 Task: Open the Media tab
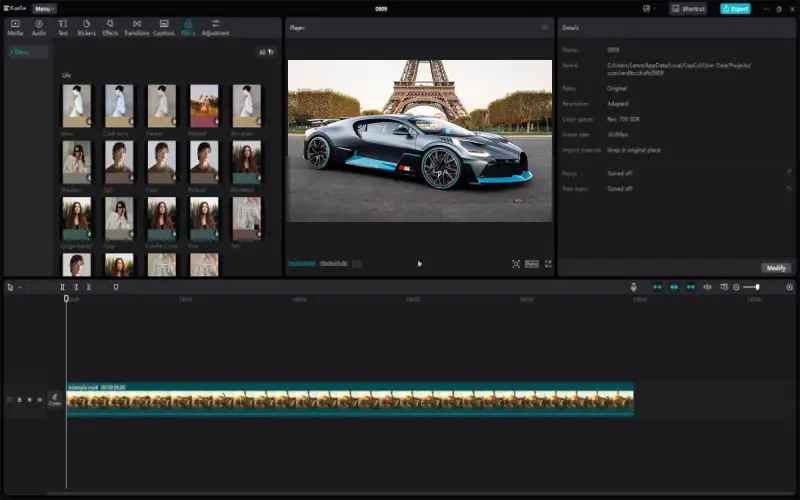click(15, 28)
